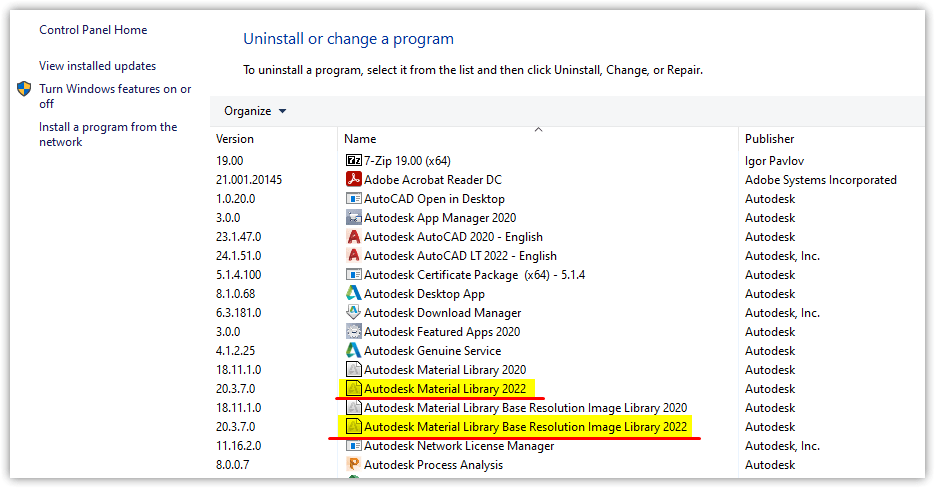Click the Autodesk AutoCAD 2020 red A icon
Viewport: 935px width, 488px height.
coord(354,236)
